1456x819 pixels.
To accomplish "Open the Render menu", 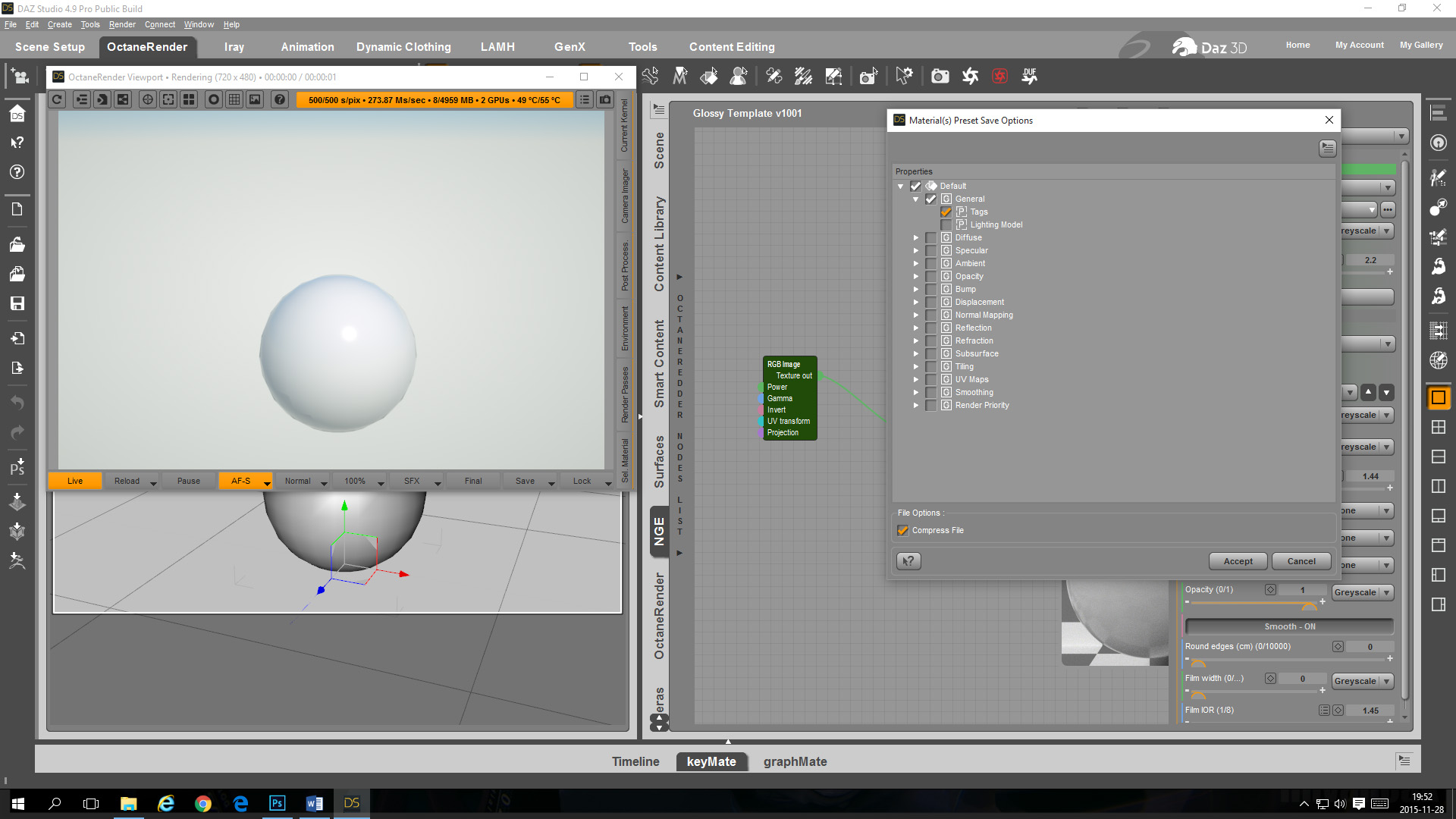I will coord(121,24).
